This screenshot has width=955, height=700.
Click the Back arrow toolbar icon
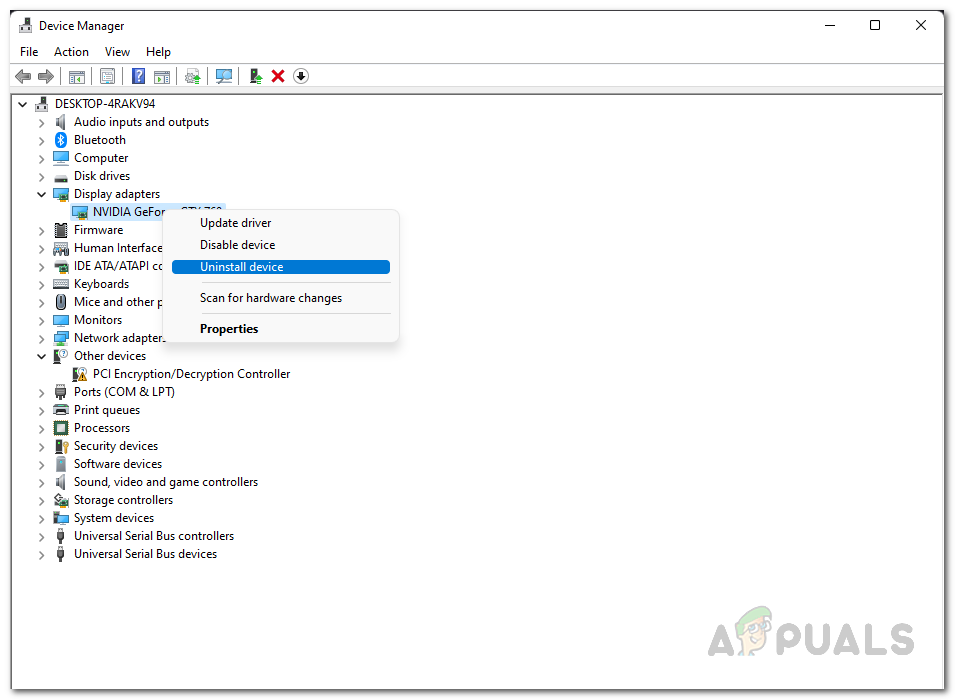click(x=23, y=76)
